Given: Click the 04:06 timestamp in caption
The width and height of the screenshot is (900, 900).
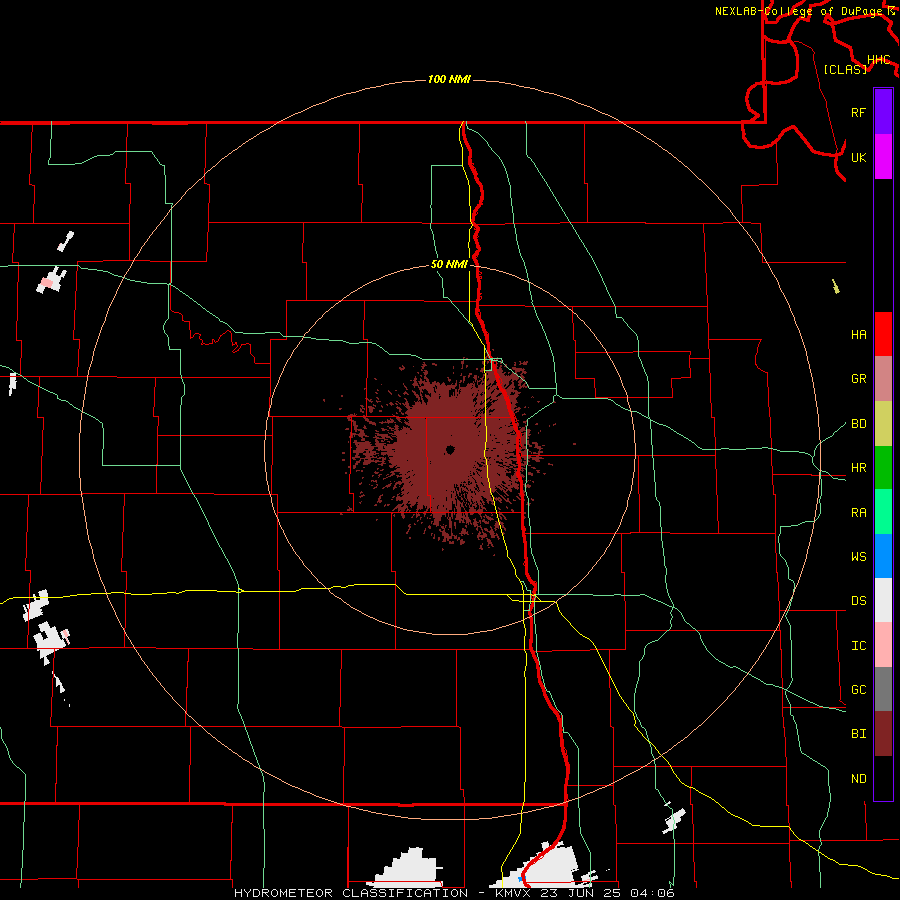Looking at the screenshot, I should click(652, 893).
